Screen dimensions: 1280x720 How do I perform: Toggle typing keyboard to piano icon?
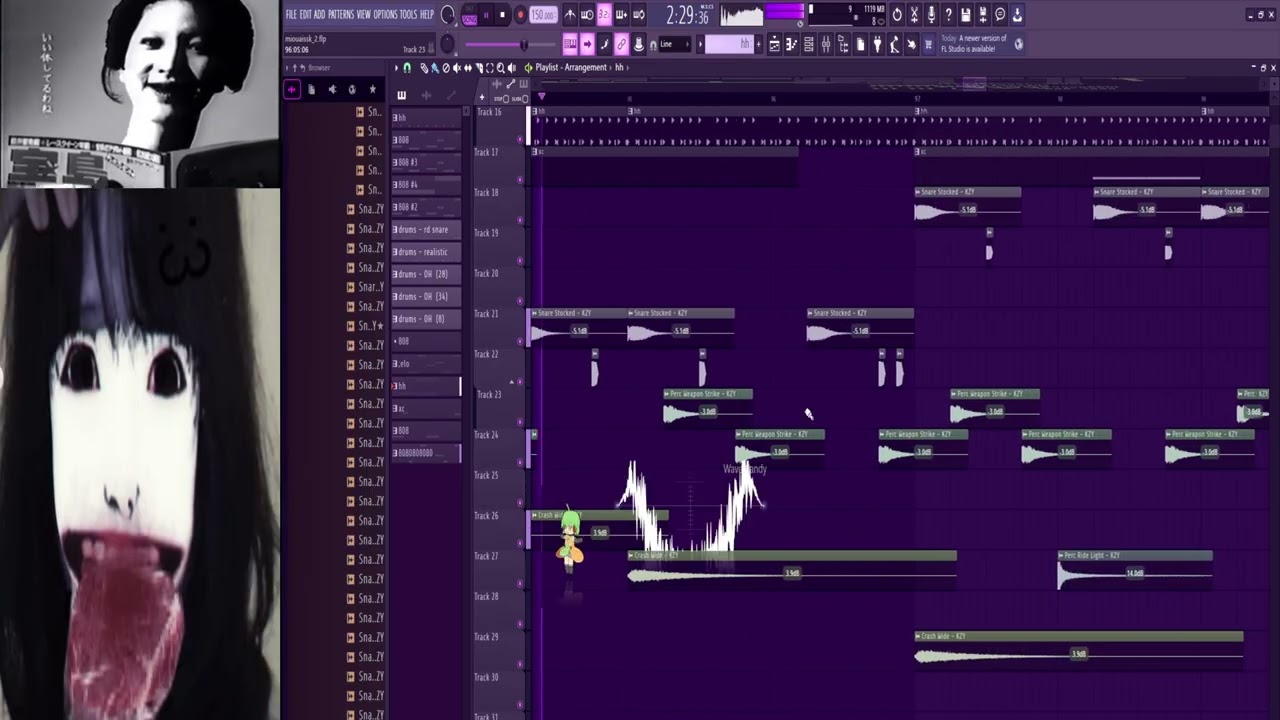coord(570,44)
